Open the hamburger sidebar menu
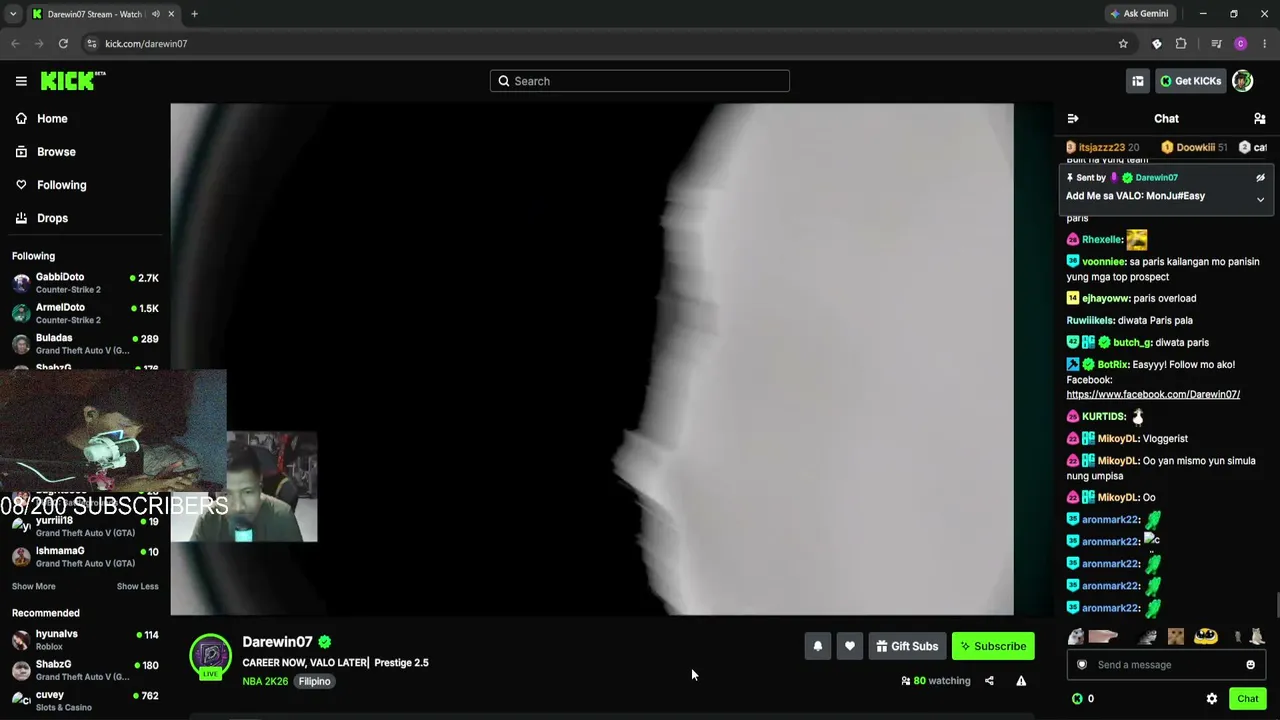 tap(21, 81)
